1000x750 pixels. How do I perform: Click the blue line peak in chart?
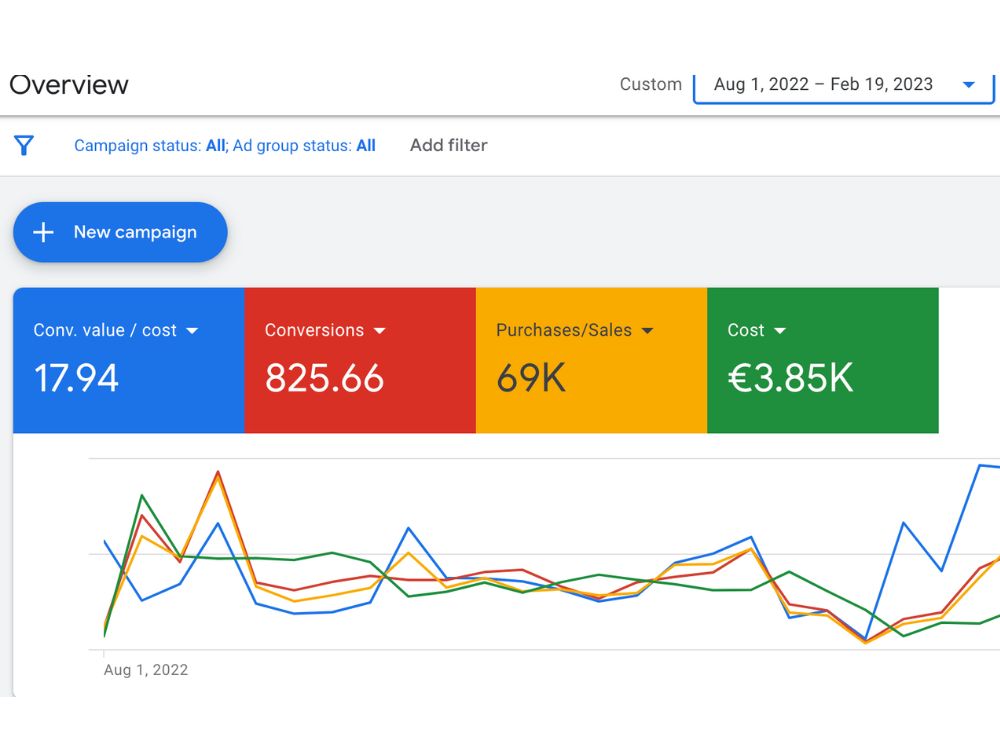tap(980, 466)
